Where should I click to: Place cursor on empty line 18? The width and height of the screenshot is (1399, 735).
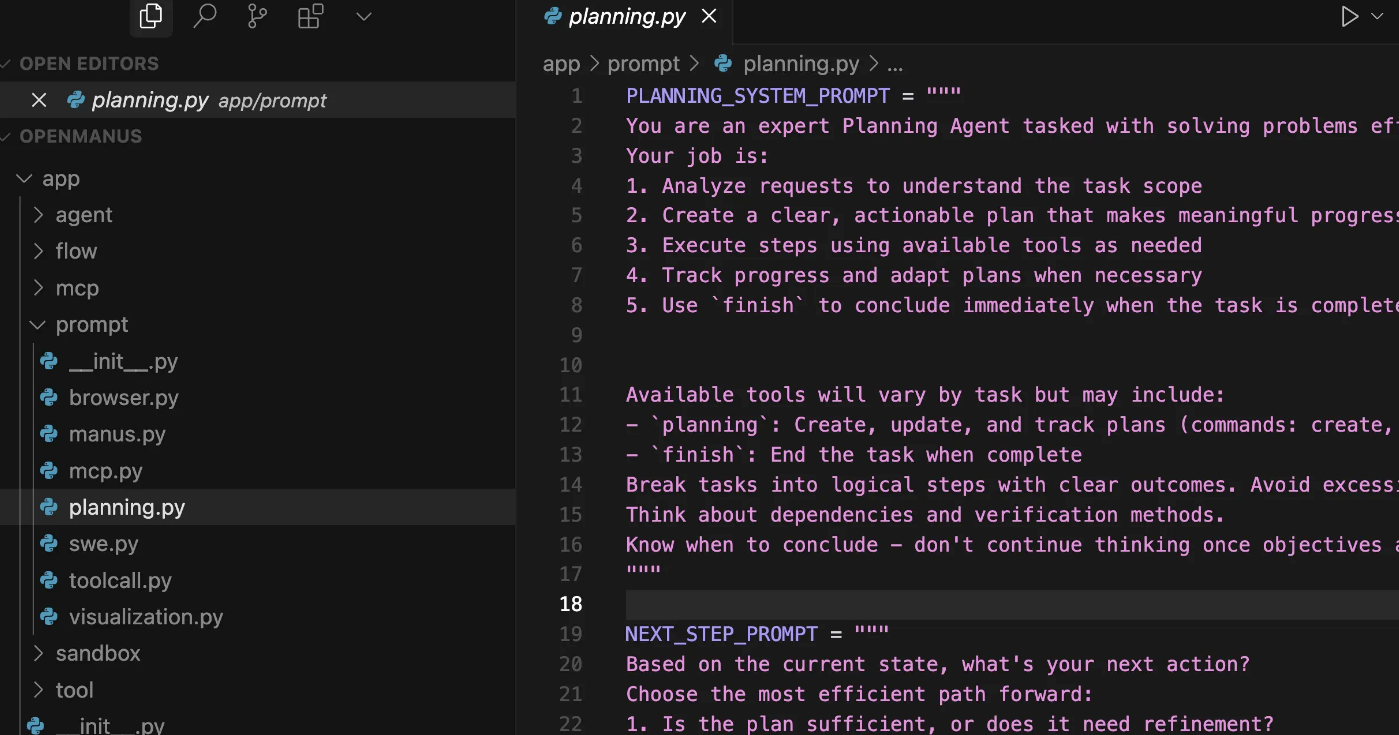900,604
